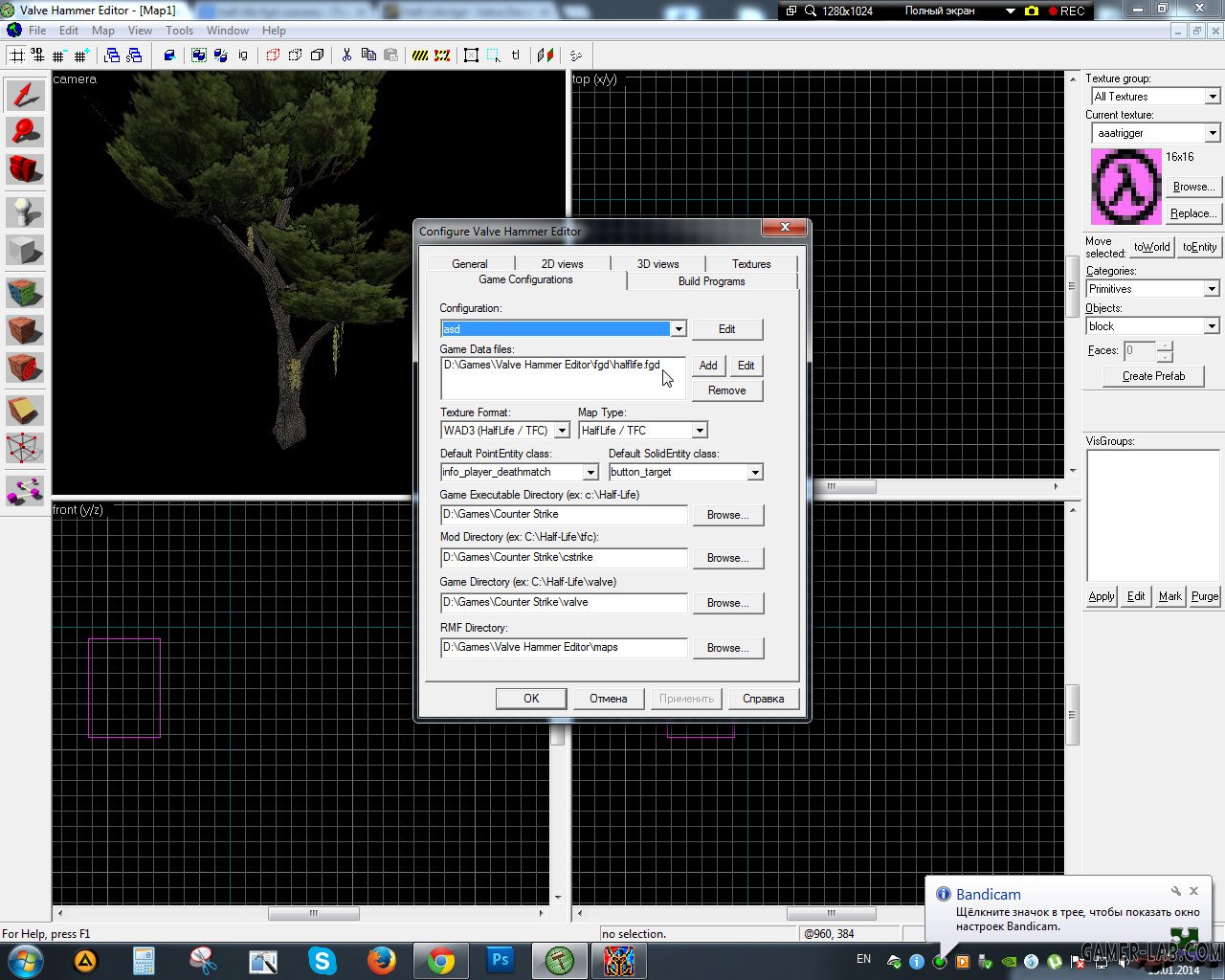The width and height of the screenshot is (1225, 980).
Task: Click the Larger Grid toolbar icon
Action: coord(81,56)
